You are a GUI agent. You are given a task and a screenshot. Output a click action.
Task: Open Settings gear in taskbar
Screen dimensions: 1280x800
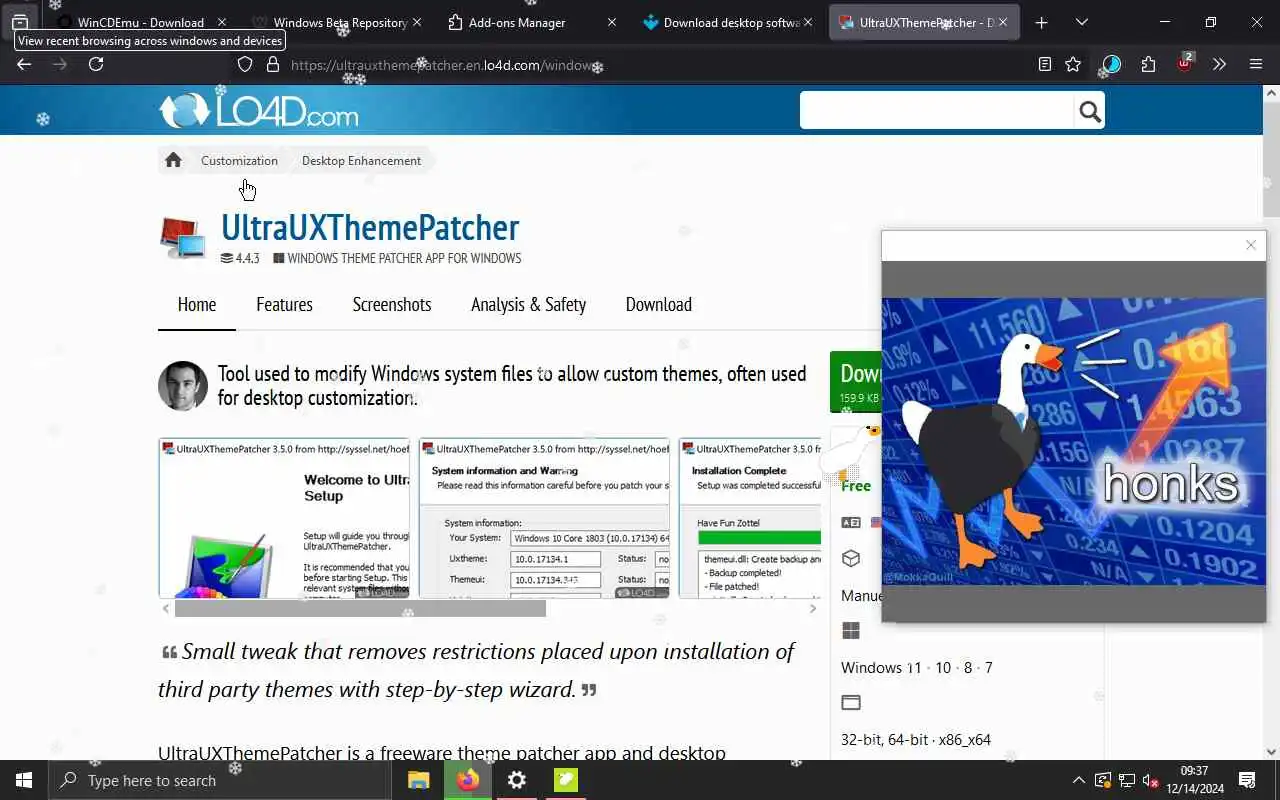coord(517,780)
